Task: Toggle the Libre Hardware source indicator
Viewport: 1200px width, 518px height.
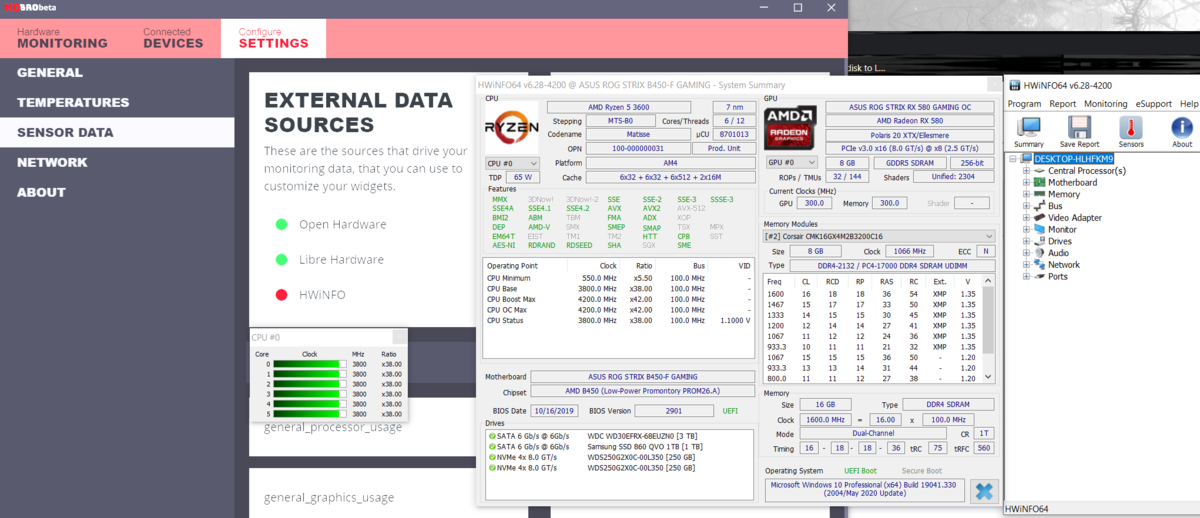Action: [282, 259]
